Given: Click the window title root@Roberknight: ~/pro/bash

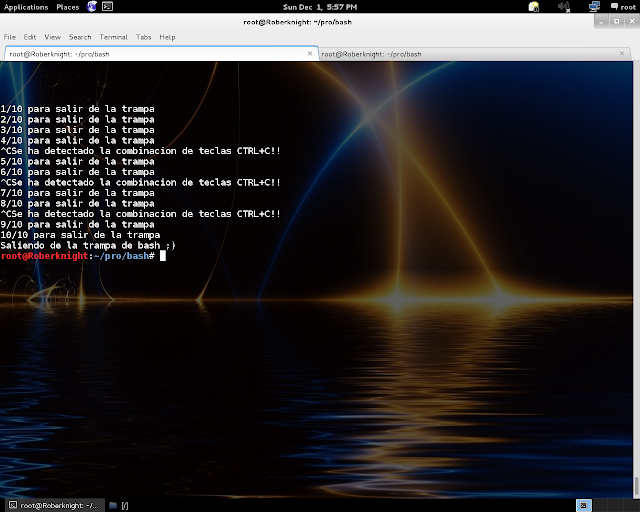Looking at the screenshot, I should [x=298, y=22].
